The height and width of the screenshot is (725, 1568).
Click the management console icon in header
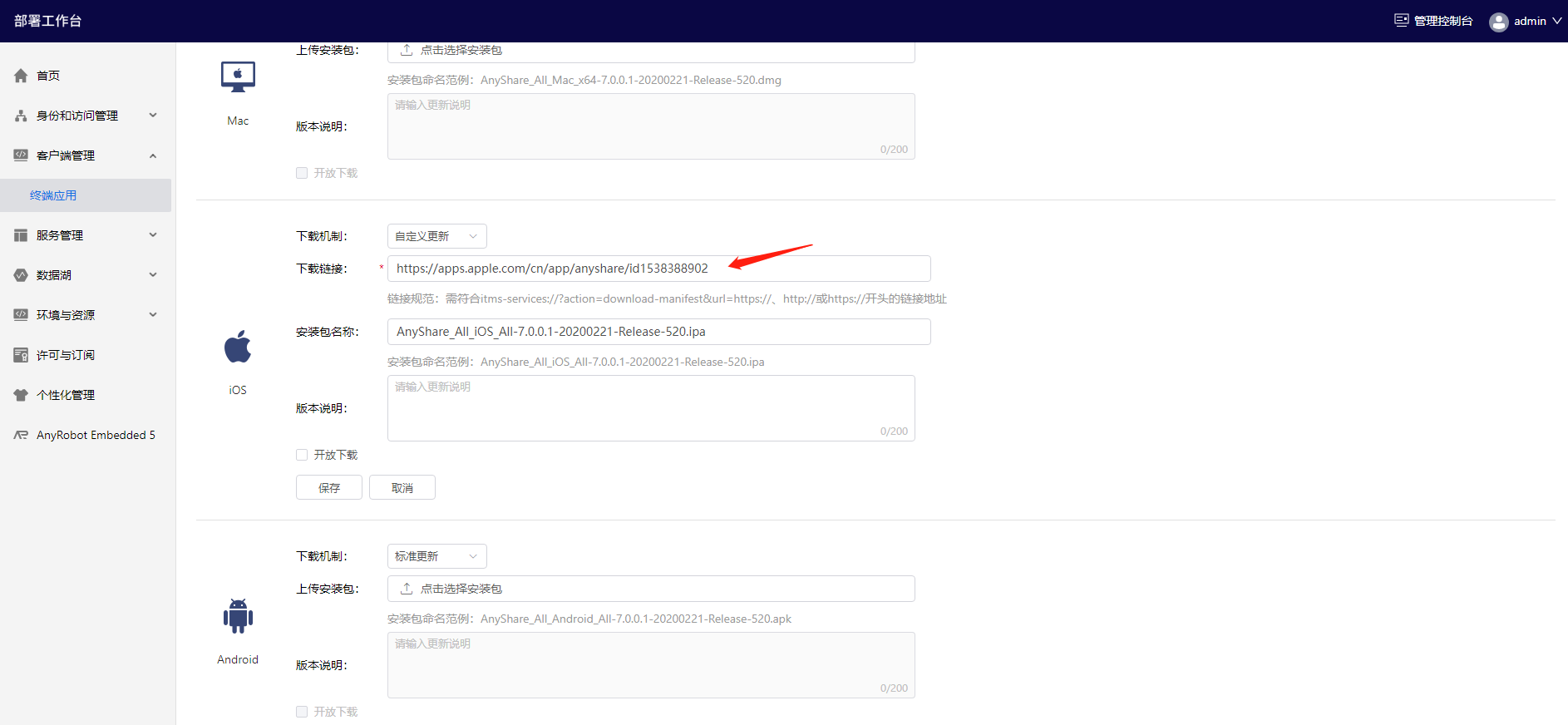click(1402, 21)
